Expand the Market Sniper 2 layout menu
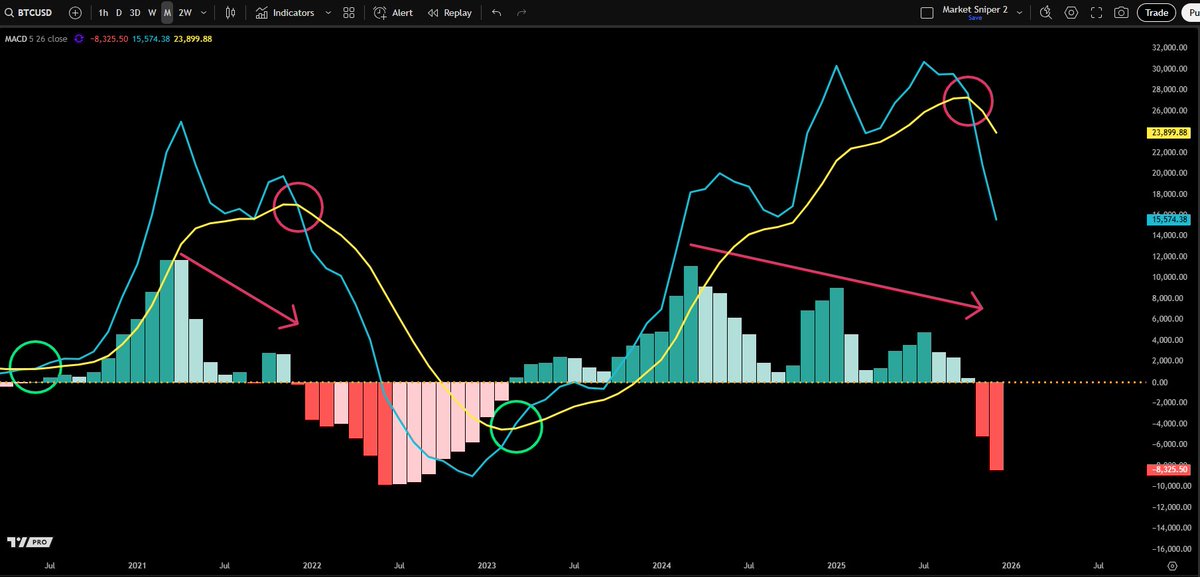 coord(1020,12)
